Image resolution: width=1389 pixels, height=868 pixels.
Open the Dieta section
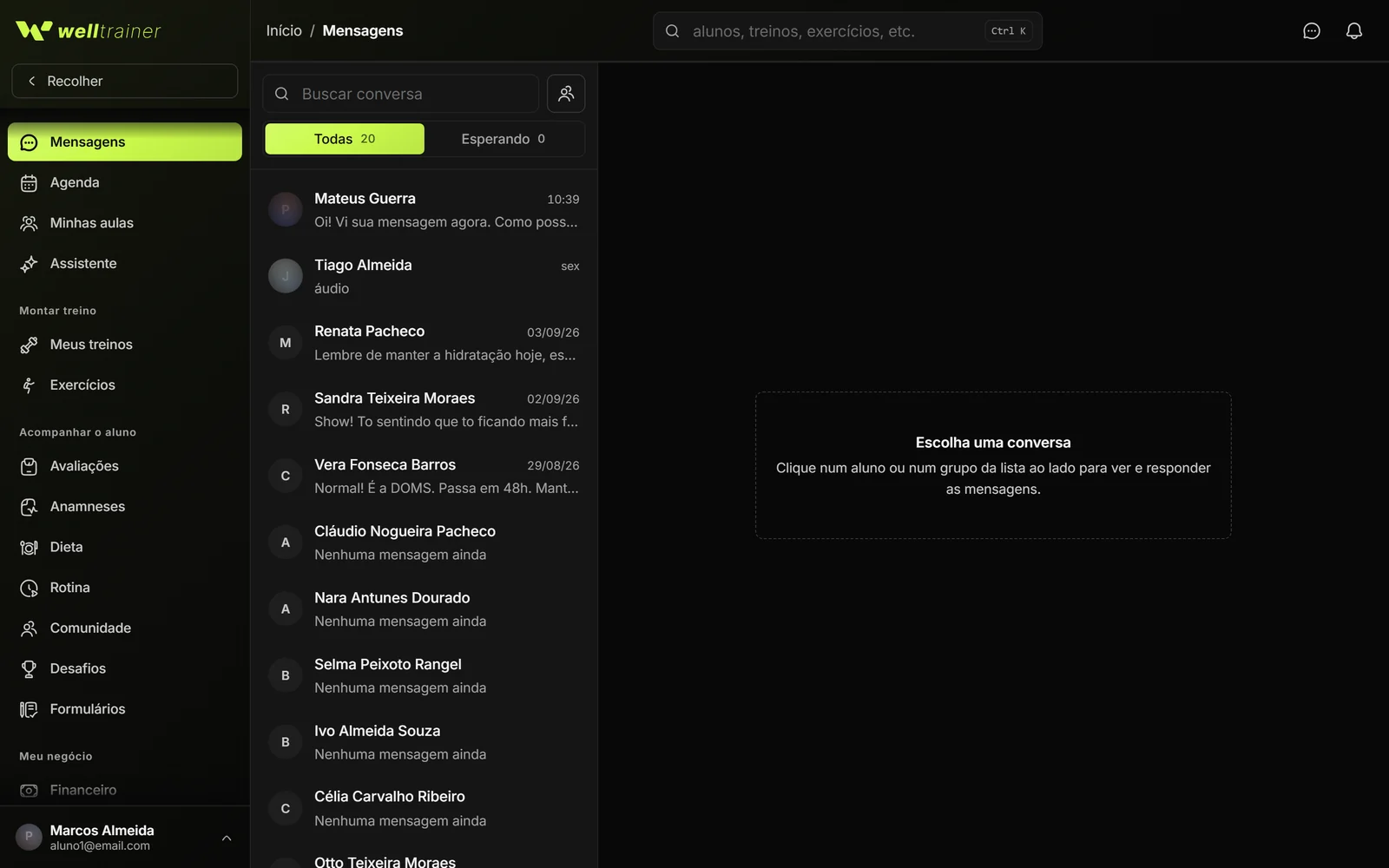point(125,547)
